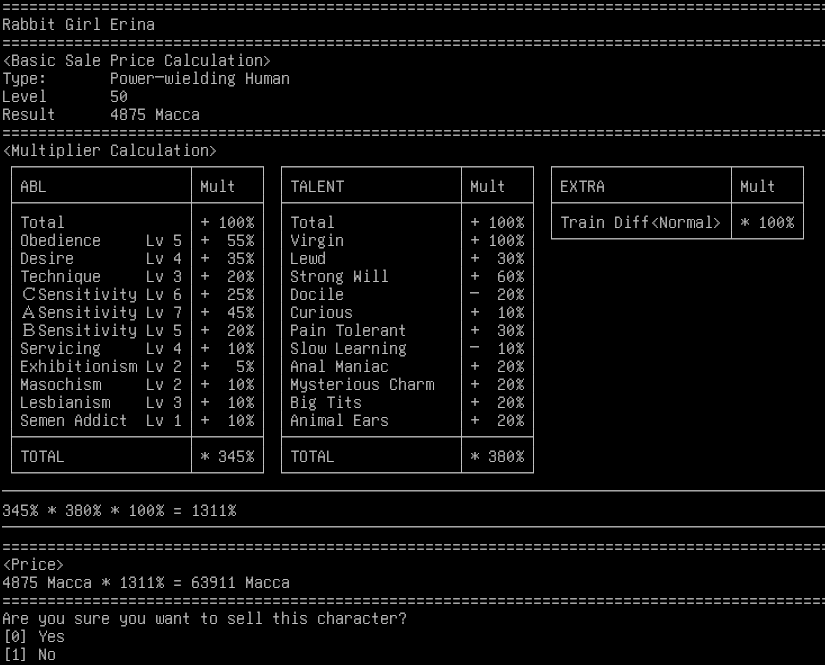Image resolution: width=825 pixels, height=665 pixels.
Task: Click the Mysterious Charm talent row
Action: click(407, 385)
